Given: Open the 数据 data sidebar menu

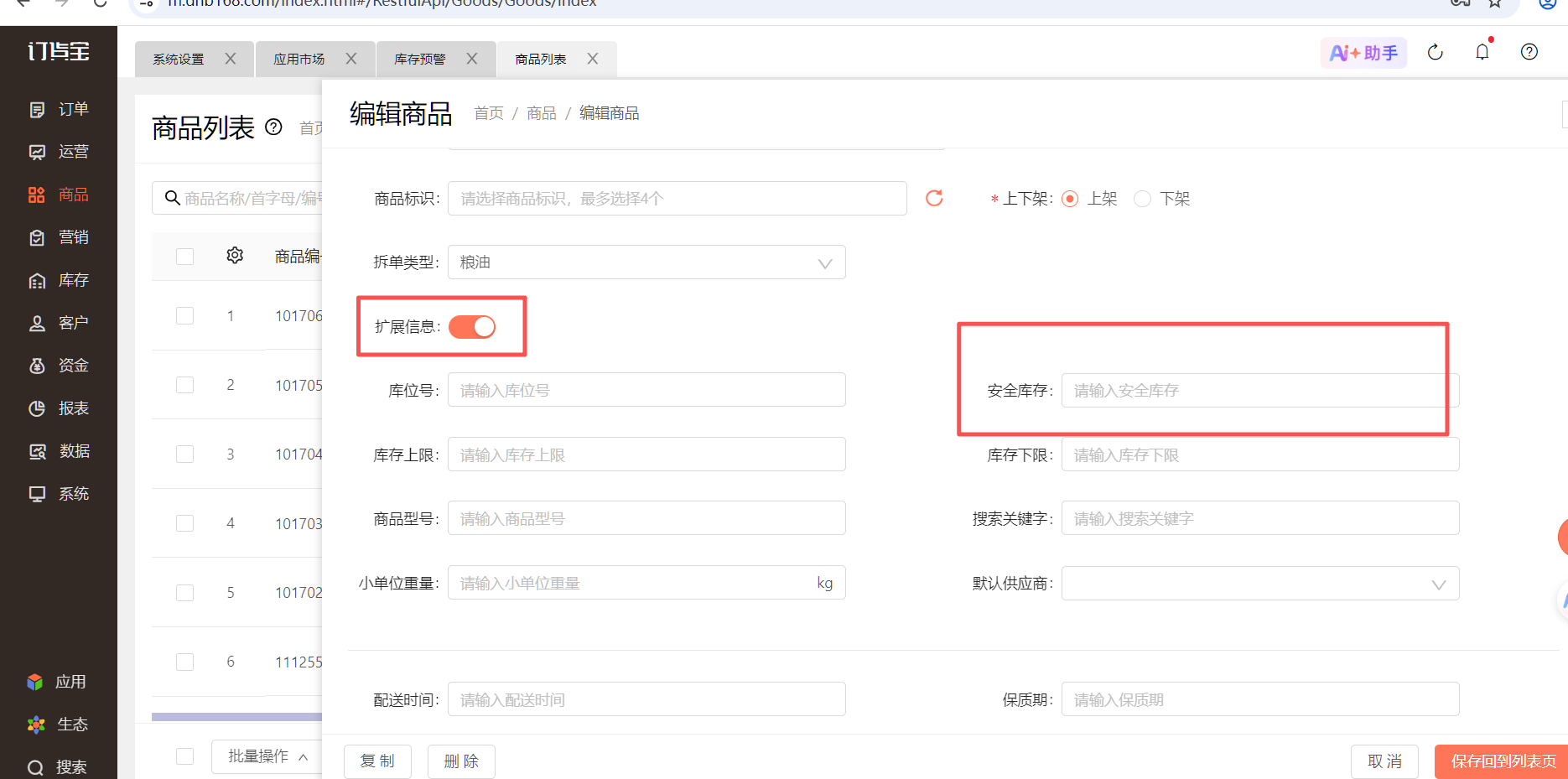Looking at the screenshot, I should pyautogui.click(x=59, y=451).
